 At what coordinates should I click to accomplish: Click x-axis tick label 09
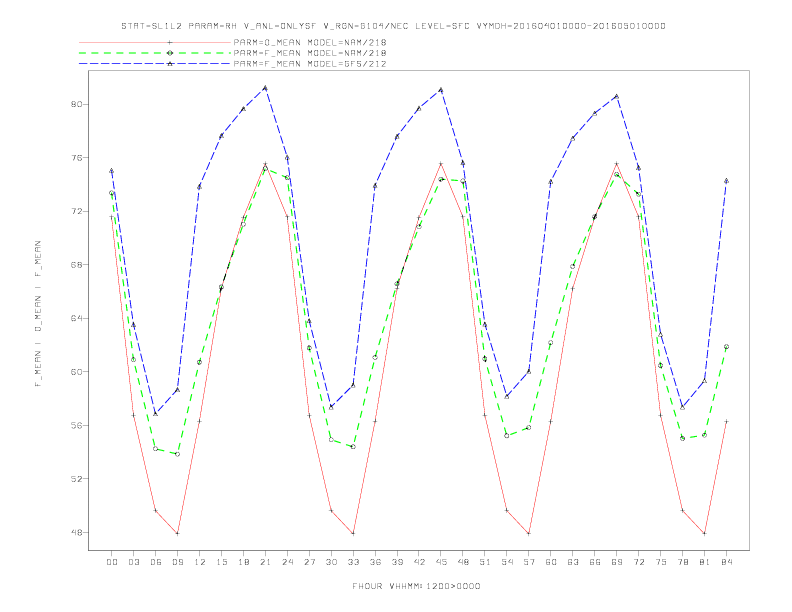pyautogui.click(x=177, y=562)
